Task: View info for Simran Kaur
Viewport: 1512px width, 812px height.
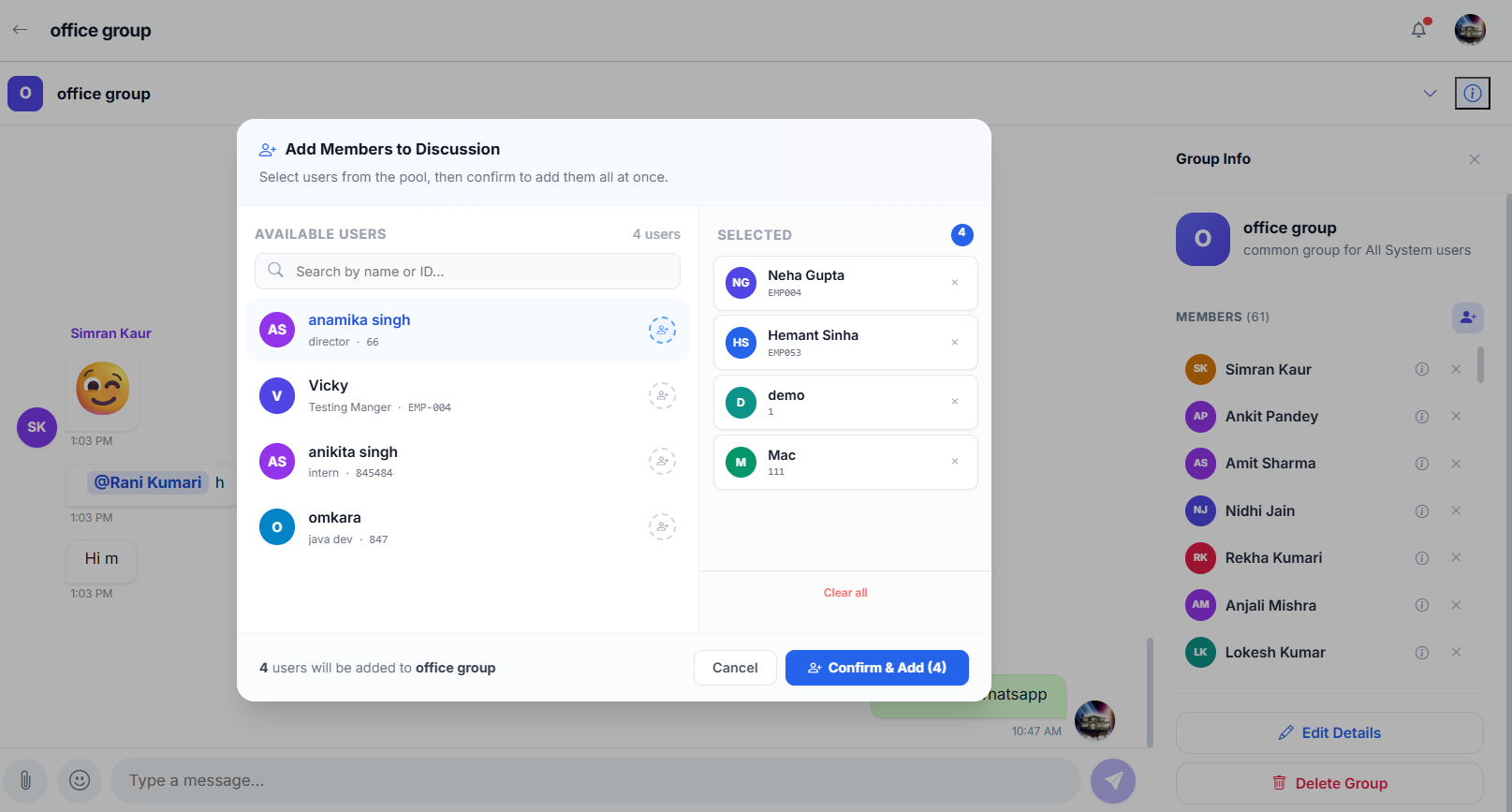Action: (1422, 369)
